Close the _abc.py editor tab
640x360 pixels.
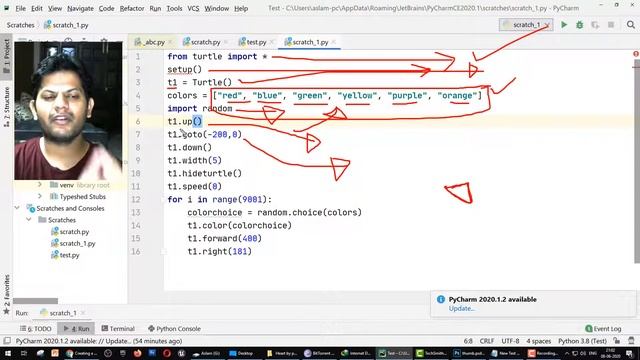coord(171,42)
